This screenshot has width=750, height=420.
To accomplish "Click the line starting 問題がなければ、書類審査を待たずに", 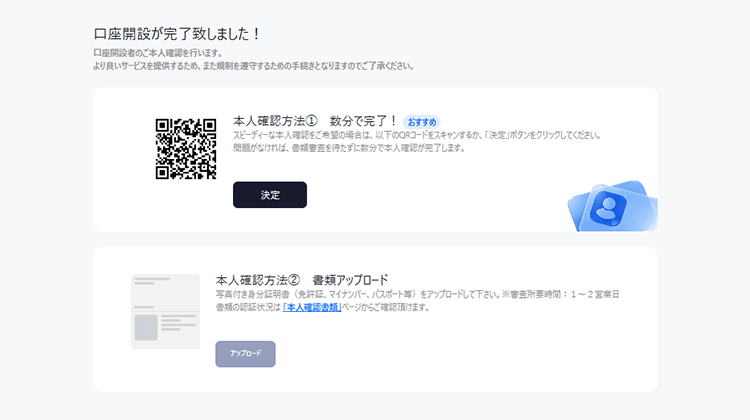I will pos(349,148).
